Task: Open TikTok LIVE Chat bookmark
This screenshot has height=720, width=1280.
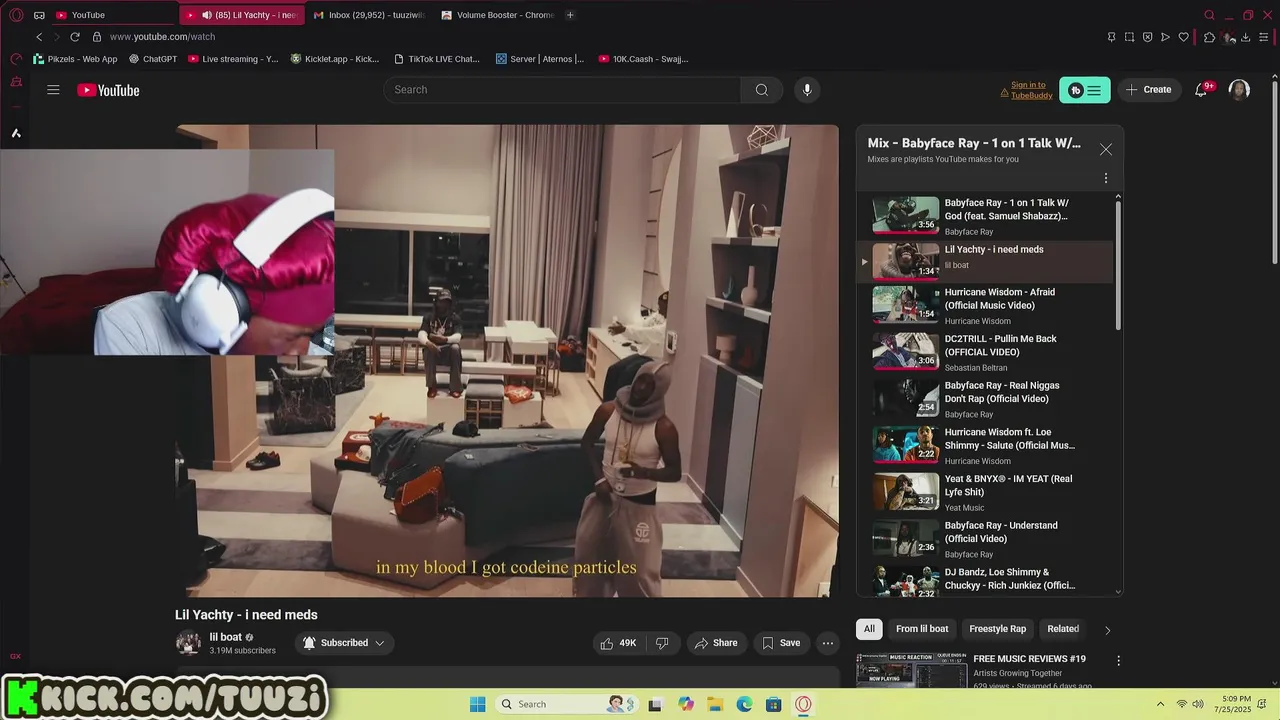Action: pyautogui.click(x=437, y=59)
